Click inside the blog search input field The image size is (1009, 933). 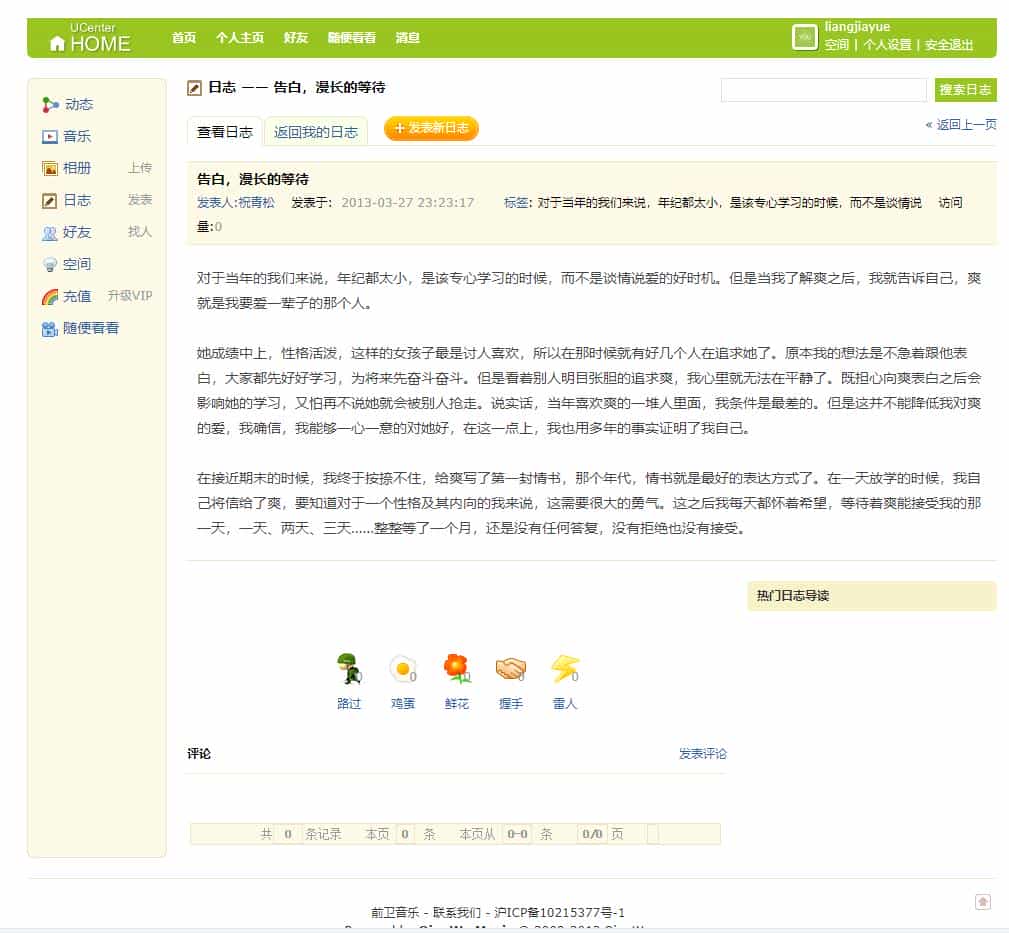click(x=823, y=90)
